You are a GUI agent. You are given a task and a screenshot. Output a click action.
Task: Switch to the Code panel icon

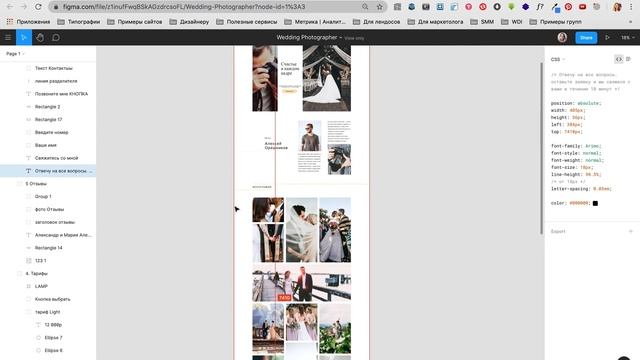619,59
